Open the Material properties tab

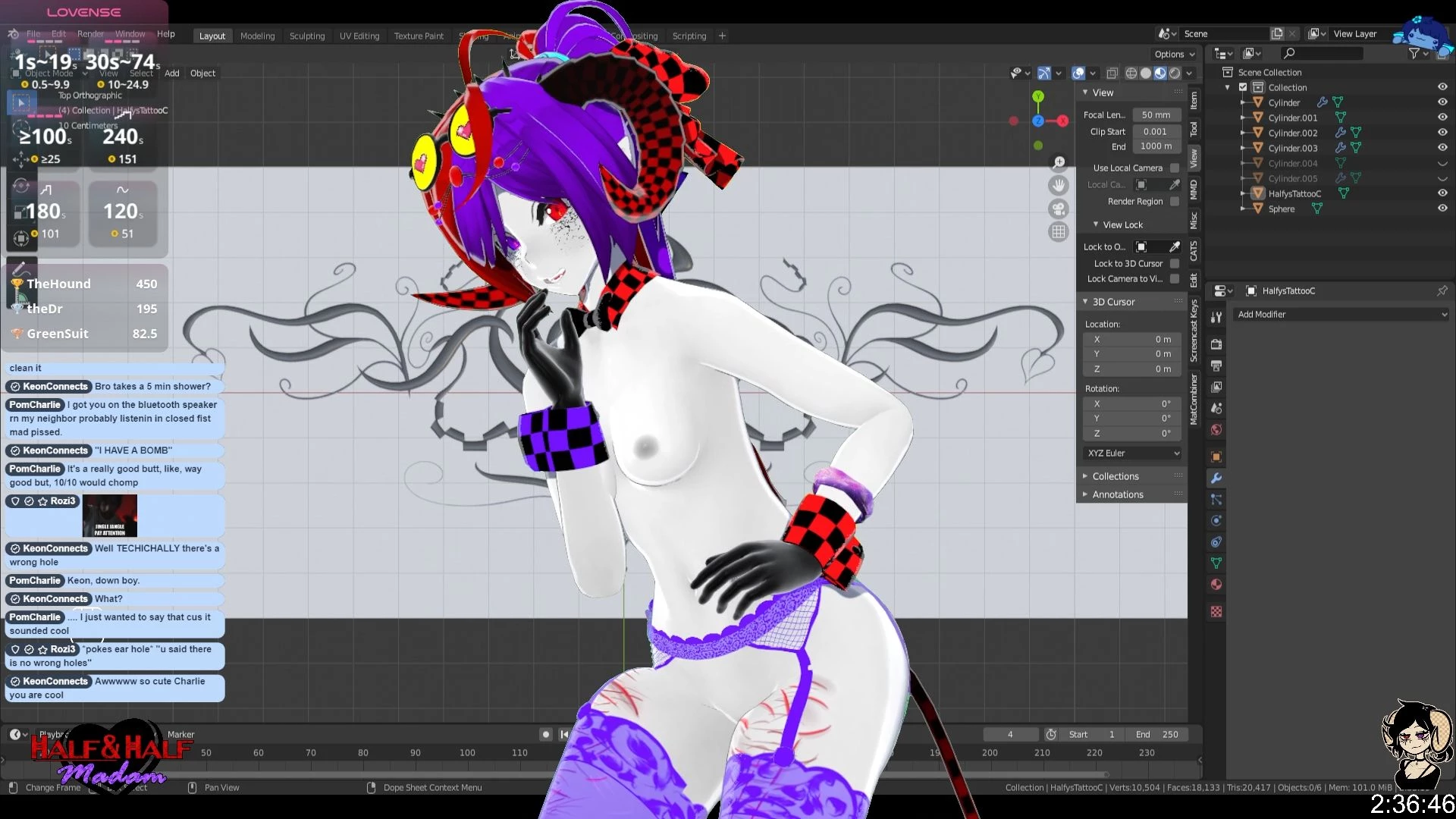coord(1216,585)
